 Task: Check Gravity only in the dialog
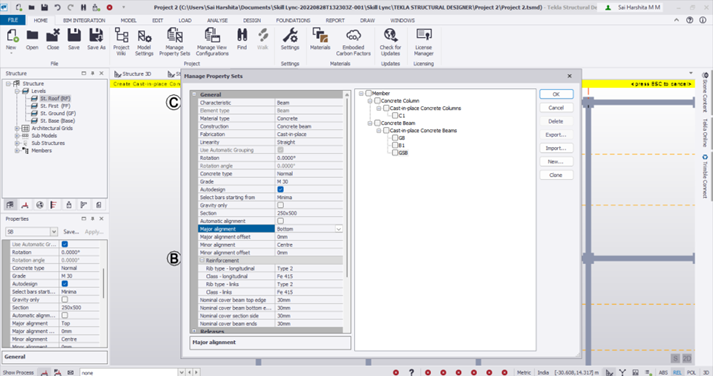click(x=281, y=205)
